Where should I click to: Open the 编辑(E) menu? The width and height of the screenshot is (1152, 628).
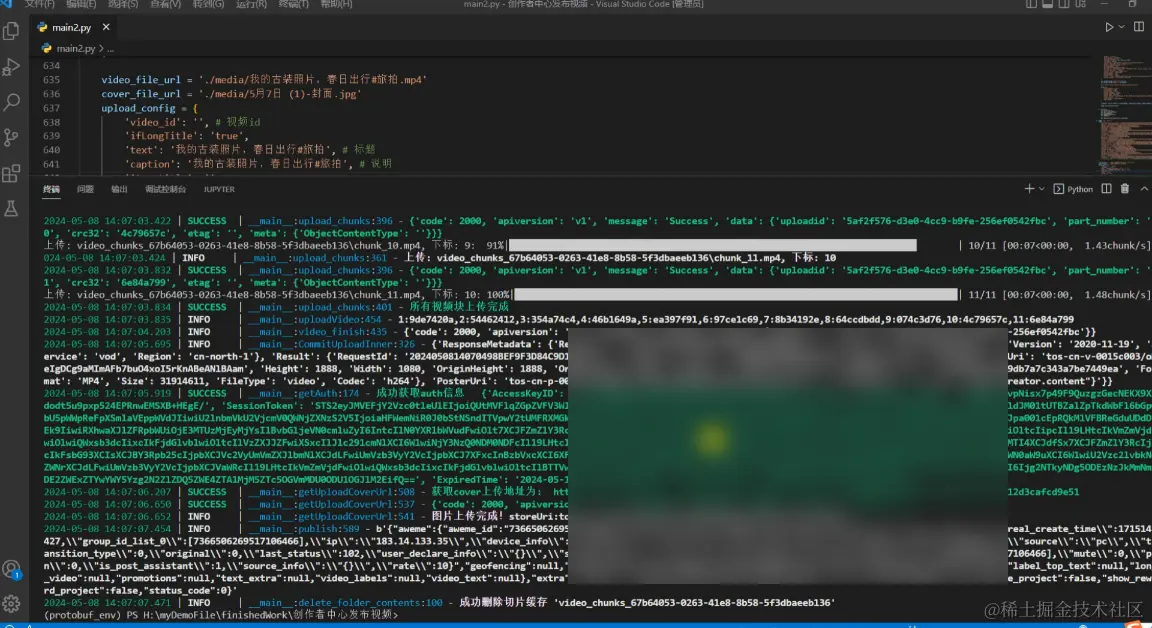click(81, 4)
